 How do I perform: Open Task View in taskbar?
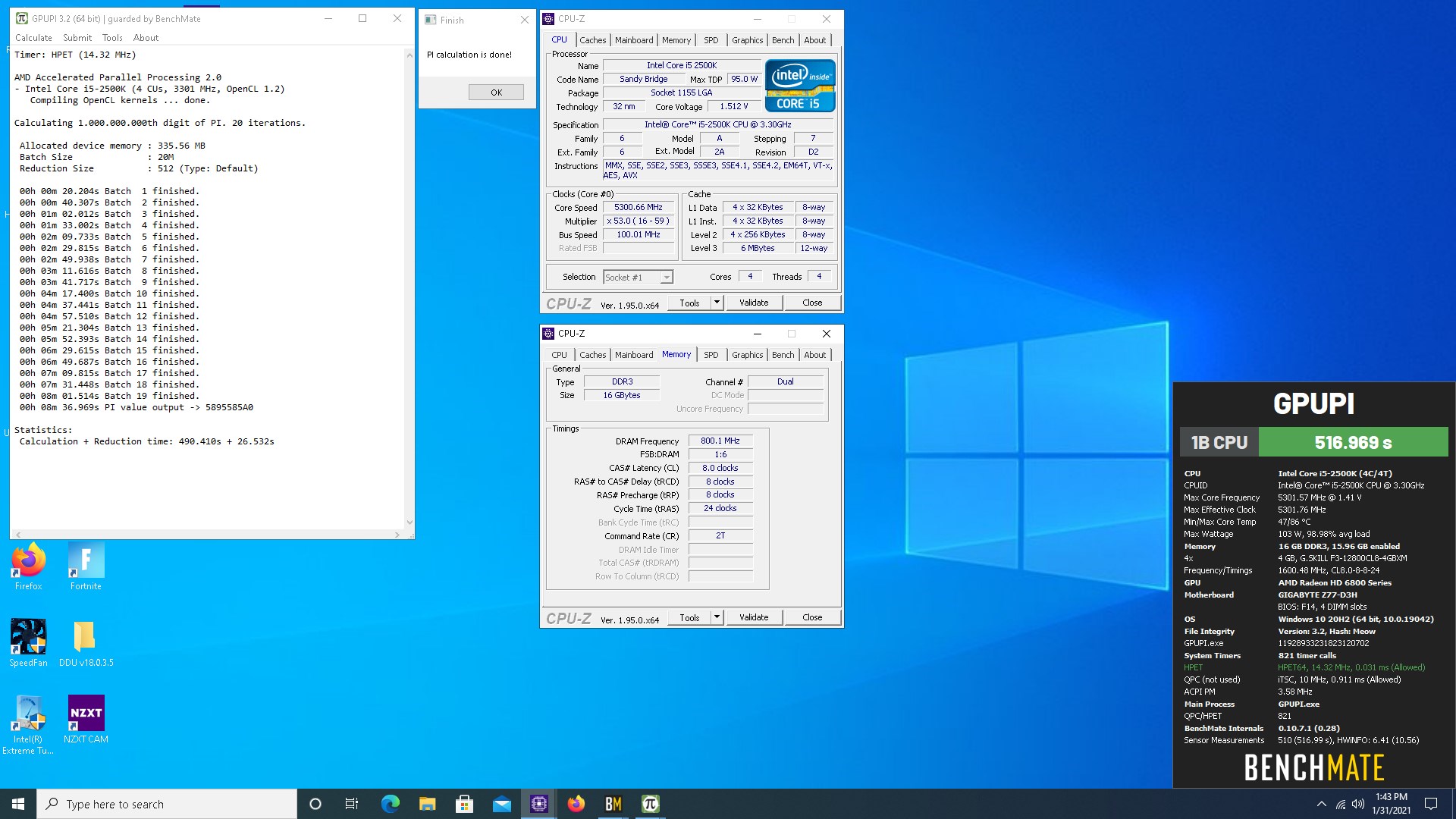[x=352, y=804]
